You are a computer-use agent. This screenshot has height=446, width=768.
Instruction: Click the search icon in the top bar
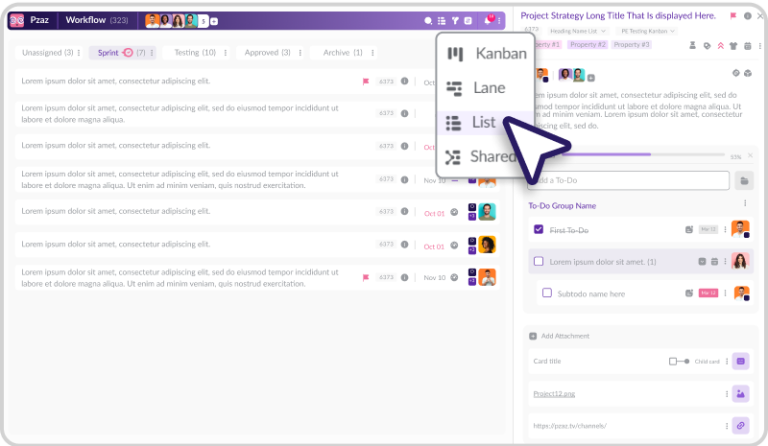(x=429, y=20)
